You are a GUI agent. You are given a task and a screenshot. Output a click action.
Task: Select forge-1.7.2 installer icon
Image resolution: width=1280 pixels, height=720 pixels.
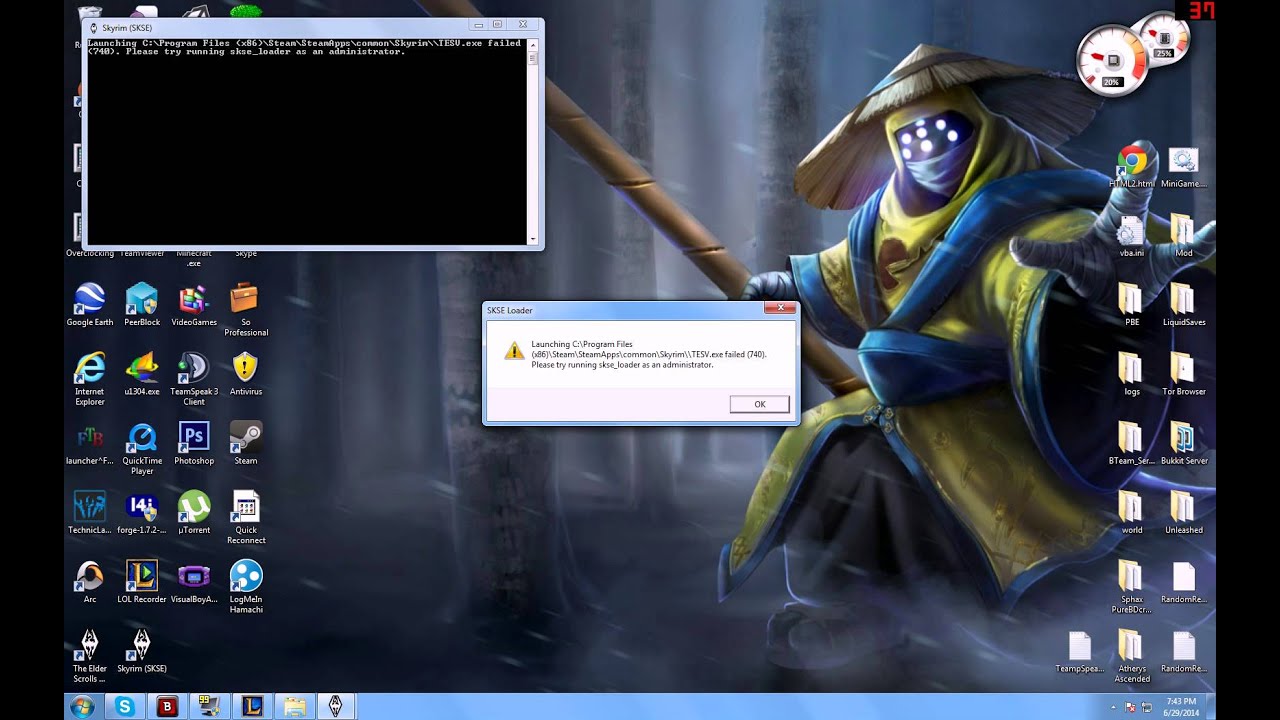click(x=142, y=512)
